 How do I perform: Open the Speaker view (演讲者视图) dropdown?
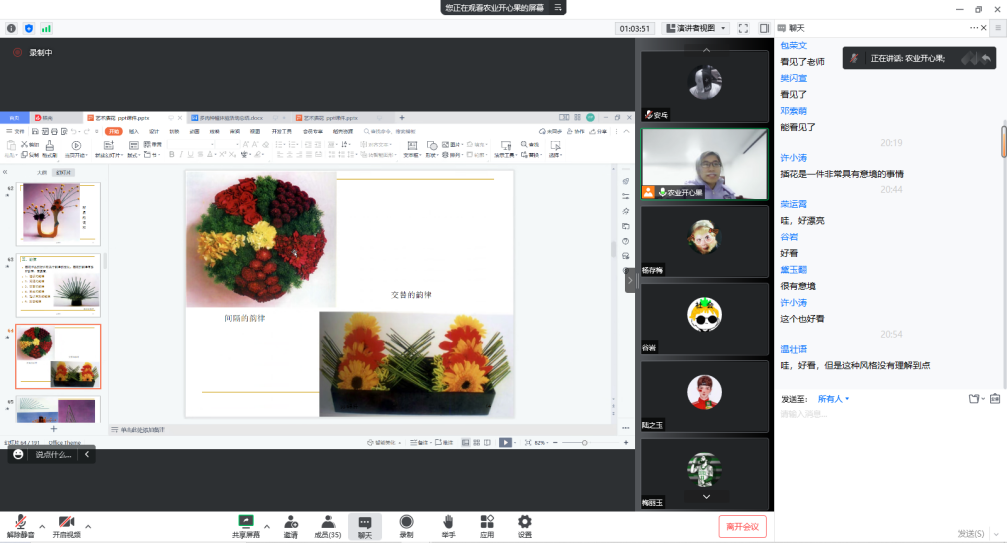(696, 28)
